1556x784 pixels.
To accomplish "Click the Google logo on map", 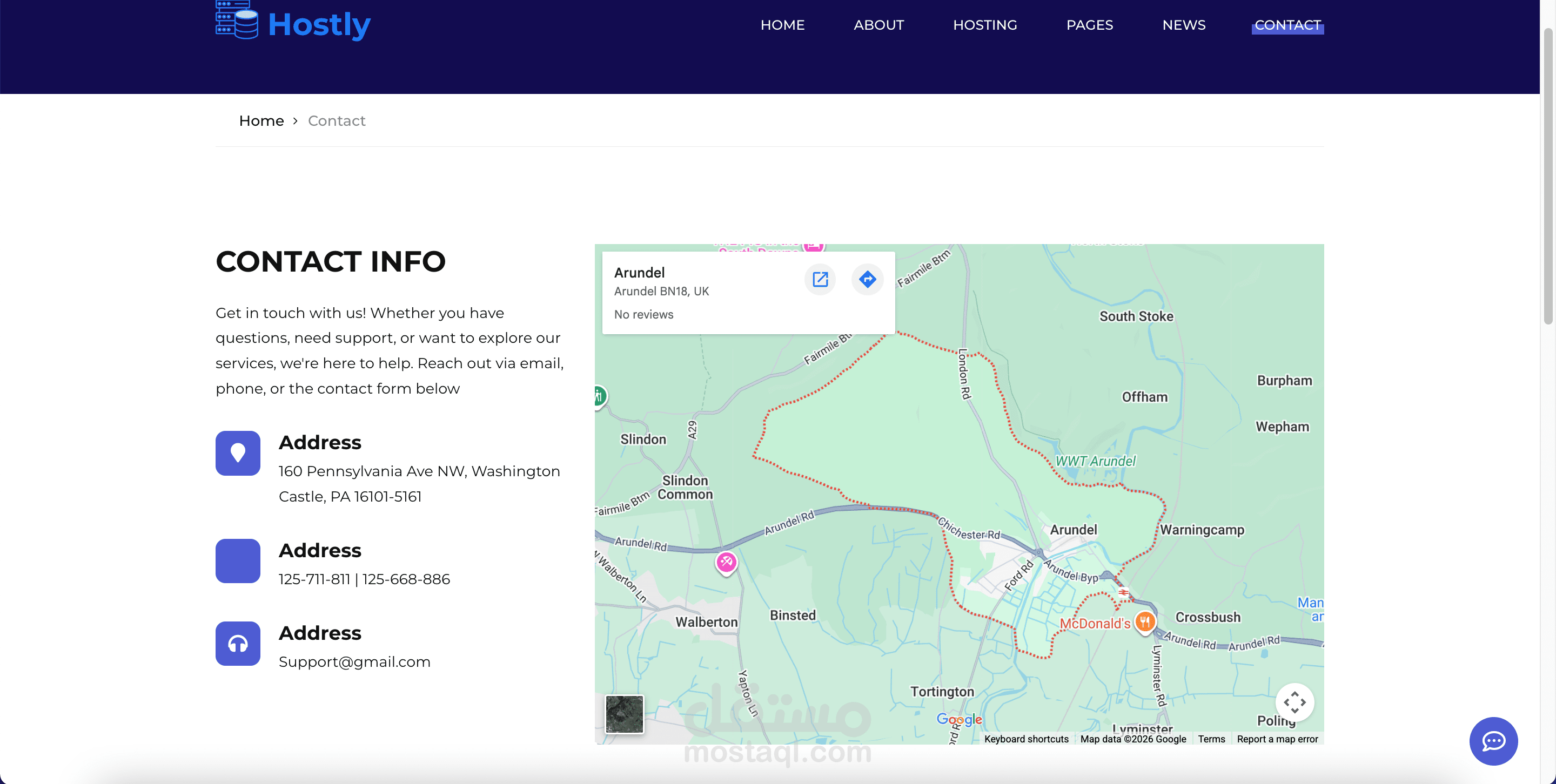I will click(x=958, y=719).
